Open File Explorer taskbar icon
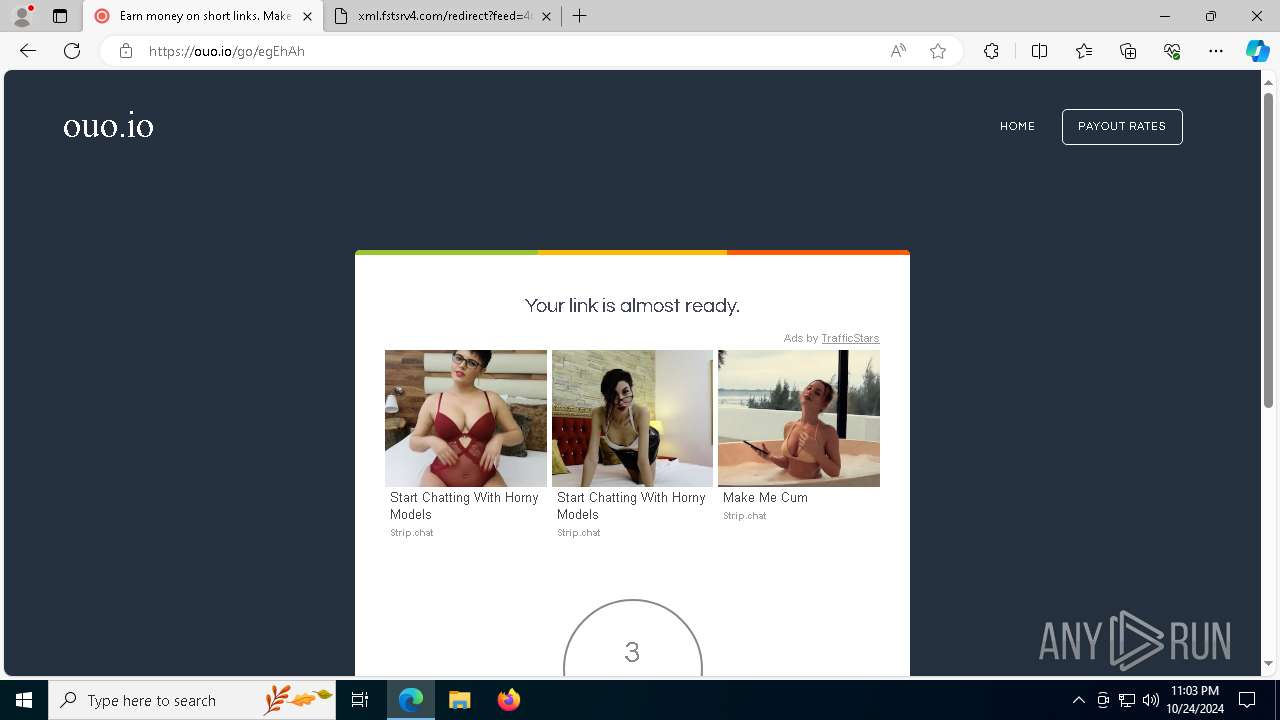Image resolution: width=1280 pixels, height=720 pixels. point(459,700)
